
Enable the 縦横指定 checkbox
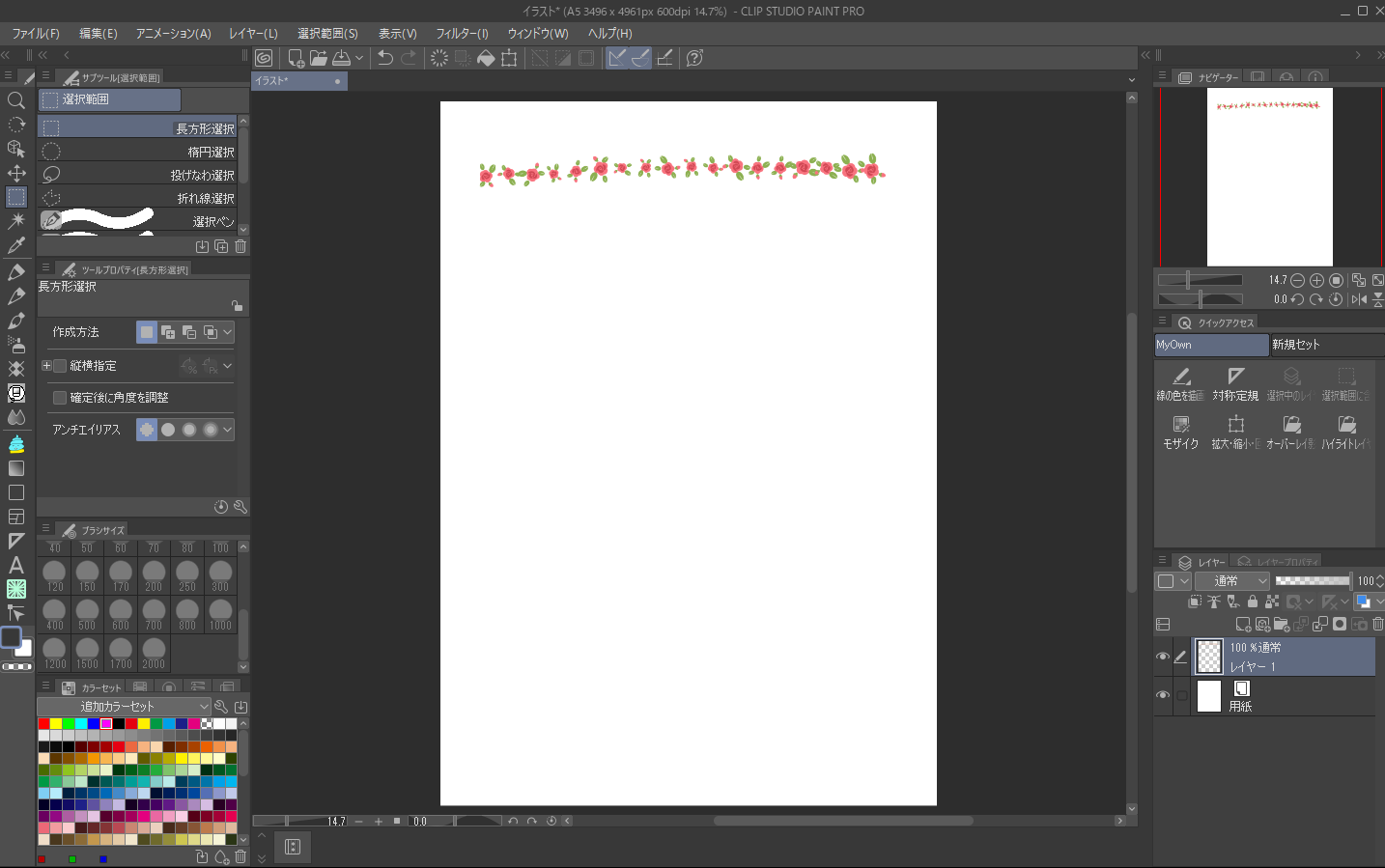coord(60,366)
